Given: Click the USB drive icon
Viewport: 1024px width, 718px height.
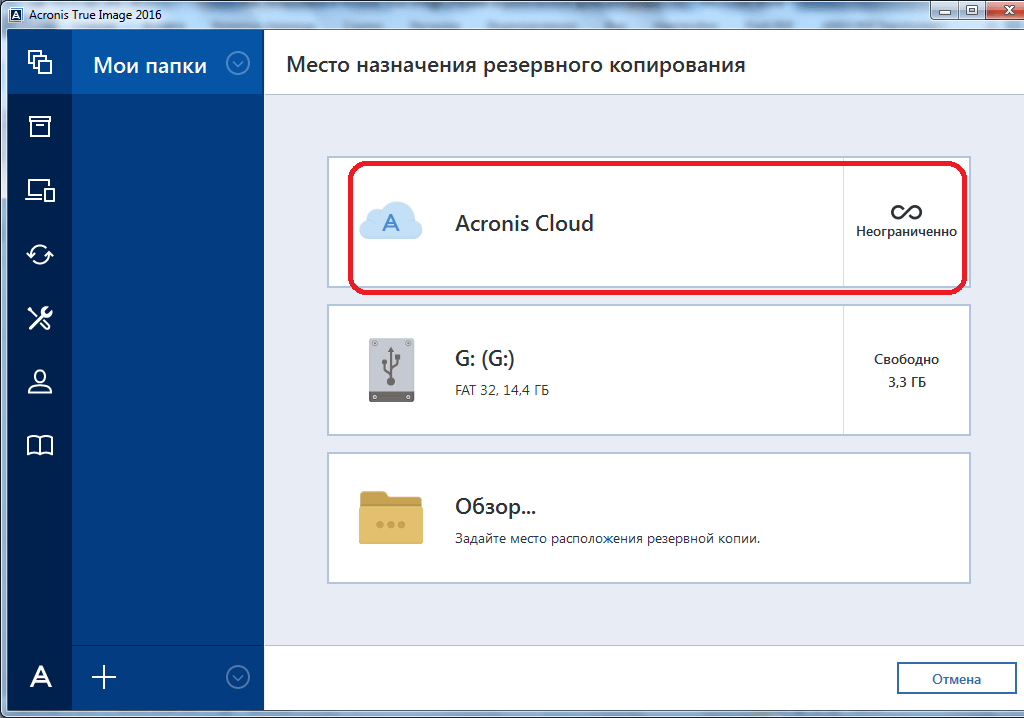Looking at the screenshot, I should [390, 370].
